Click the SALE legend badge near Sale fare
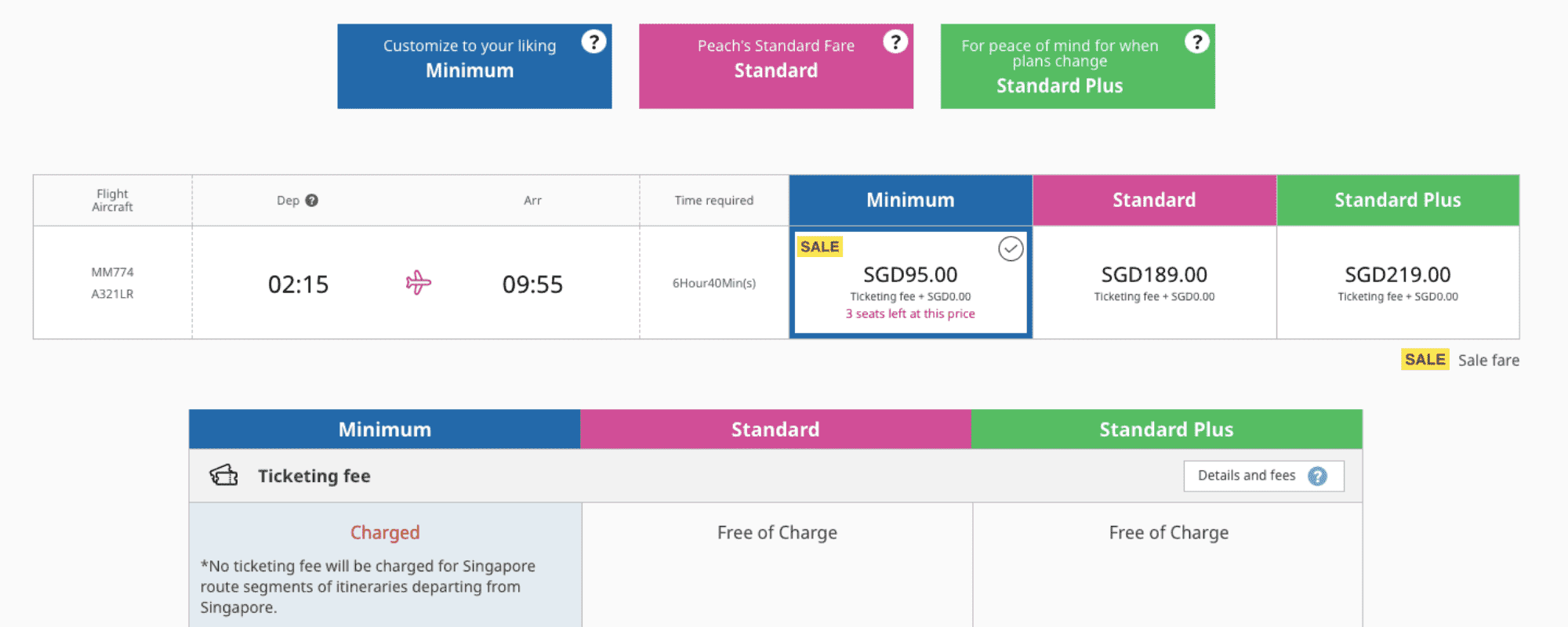Screen dimensions: 1568x627 (1425, 360)
